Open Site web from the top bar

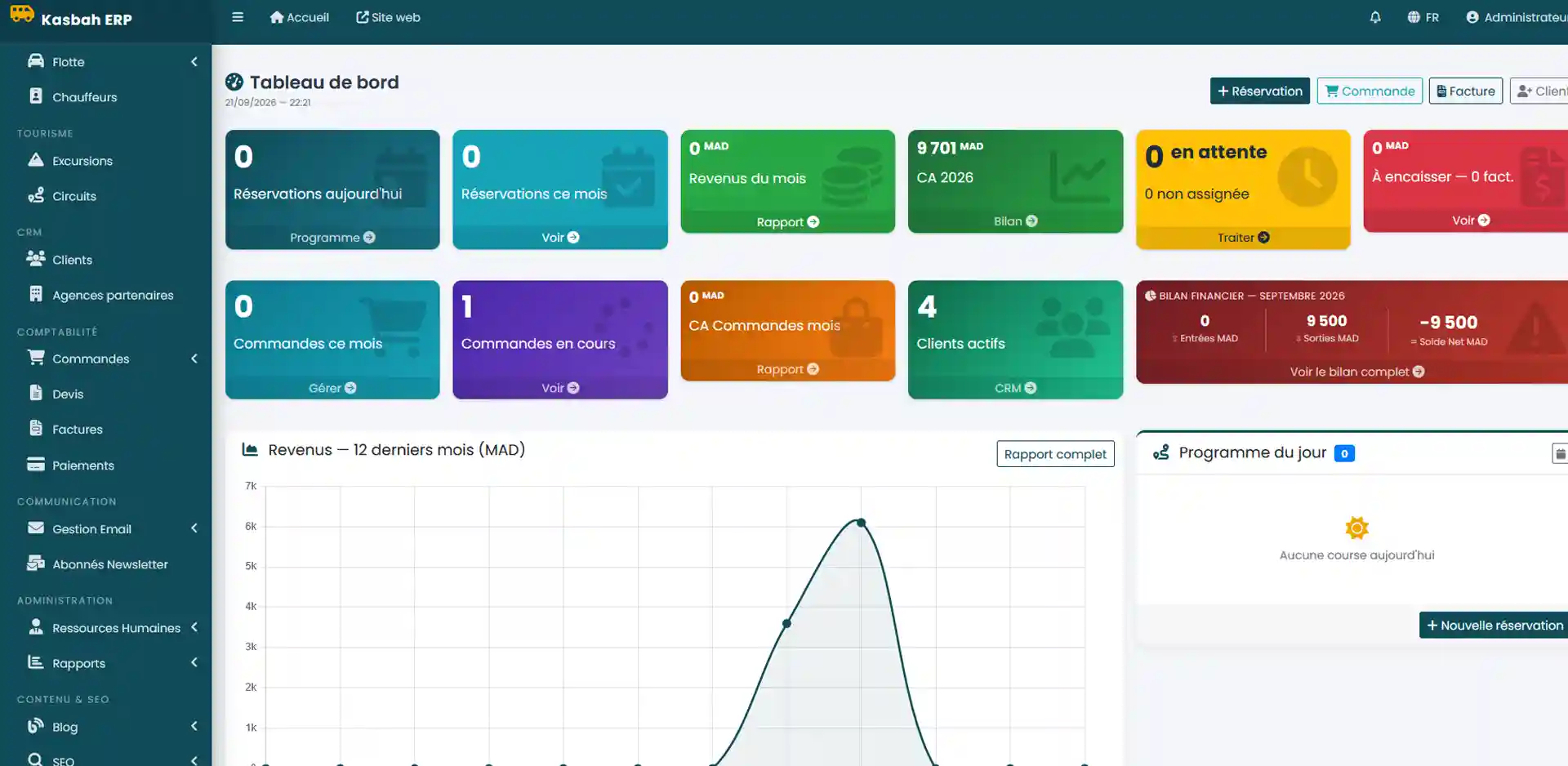point(388,17)
